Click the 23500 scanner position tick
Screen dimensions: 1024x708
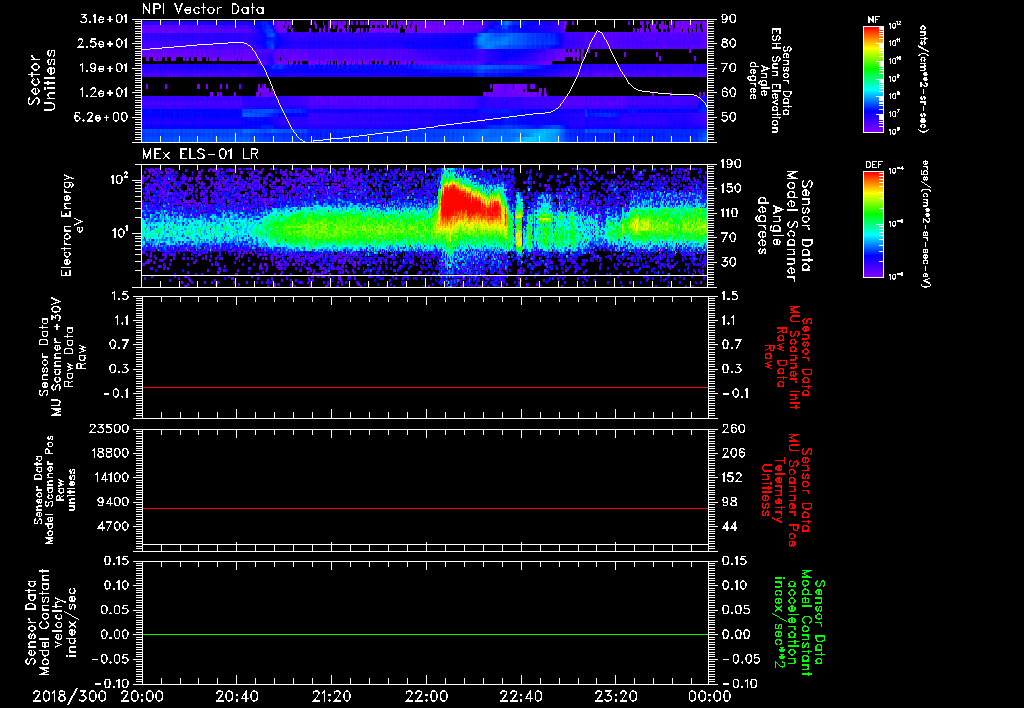point(109,429)
